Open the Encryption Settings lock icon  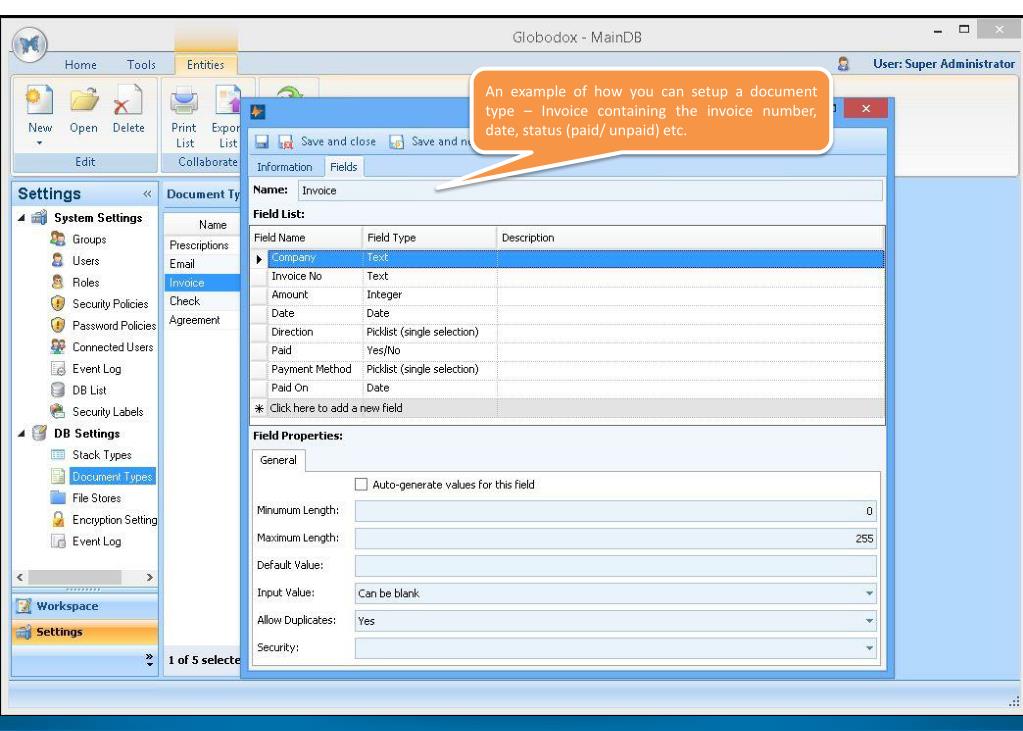[58, 519]
